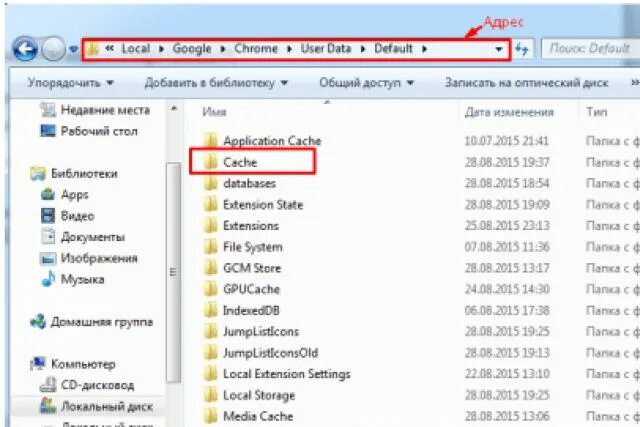Viewport: 640px width, 427px height.
Task: Click the GPUCache folder name
Action: tap(251, 289)
